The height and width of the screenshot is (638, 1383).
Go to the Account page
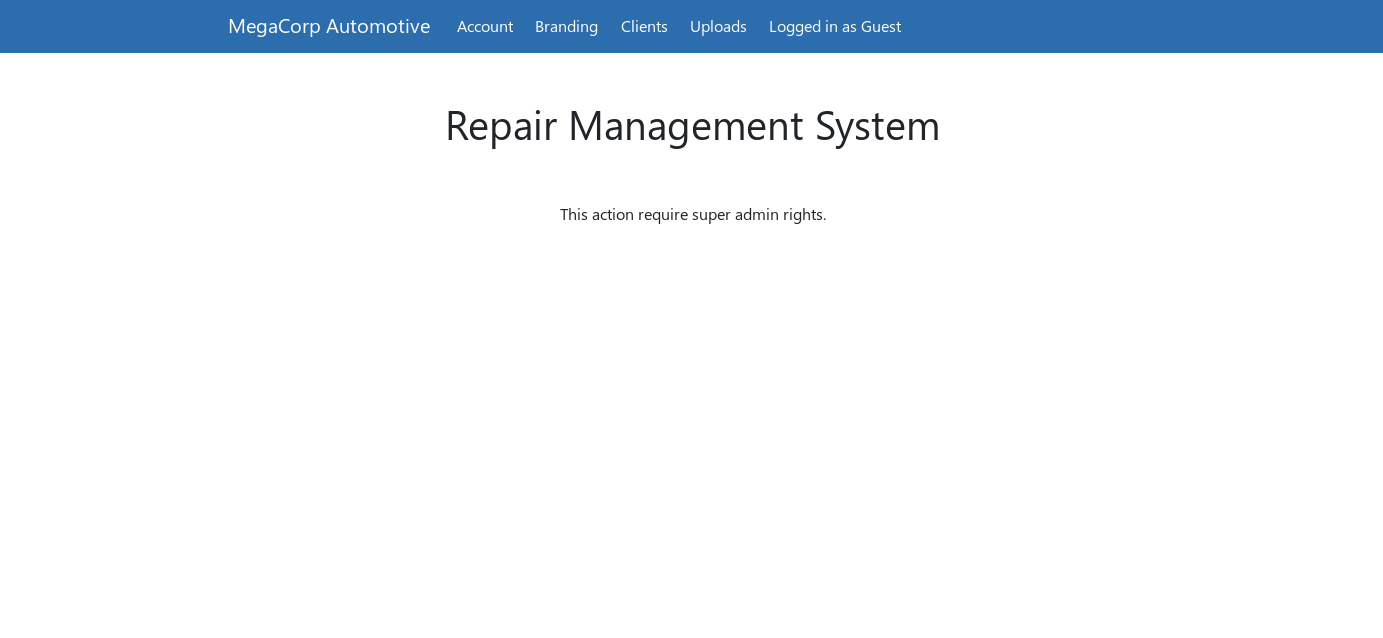tap(485, 26)
